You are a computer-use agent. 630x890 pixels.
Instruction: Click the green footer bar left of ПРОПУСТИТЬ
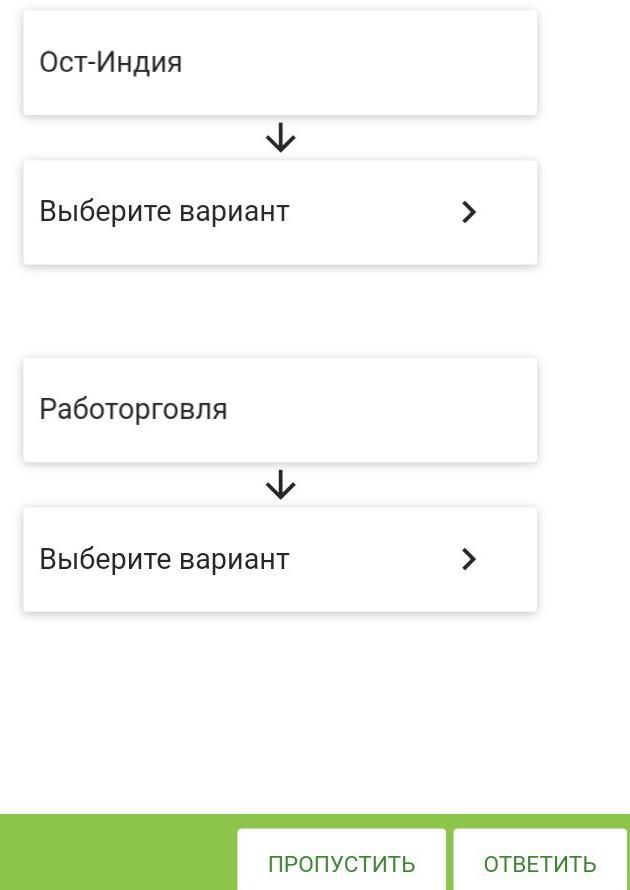click(115, 853)
